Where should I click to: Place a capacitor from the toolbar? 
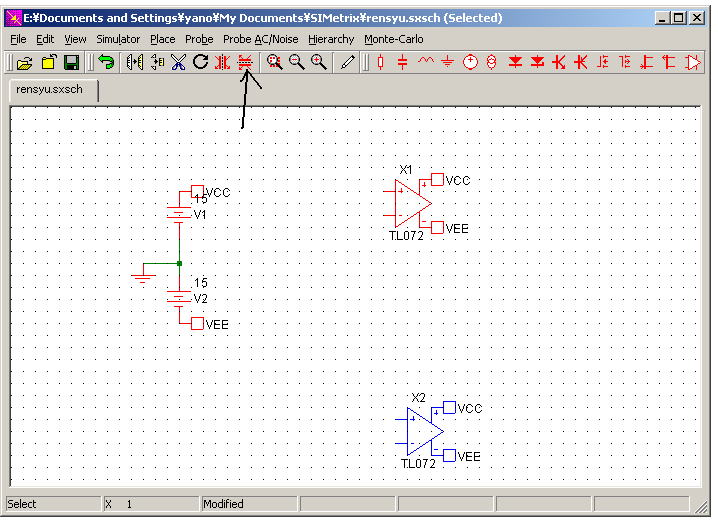coord(402,62)
